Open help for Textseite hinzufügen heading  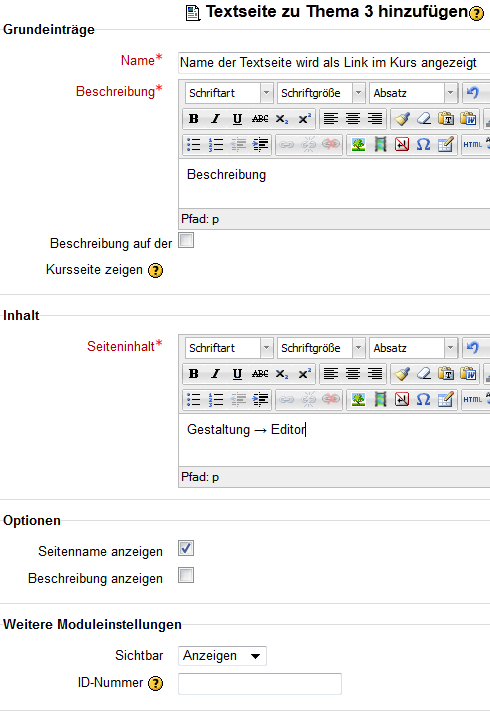[x=476, y=14]
